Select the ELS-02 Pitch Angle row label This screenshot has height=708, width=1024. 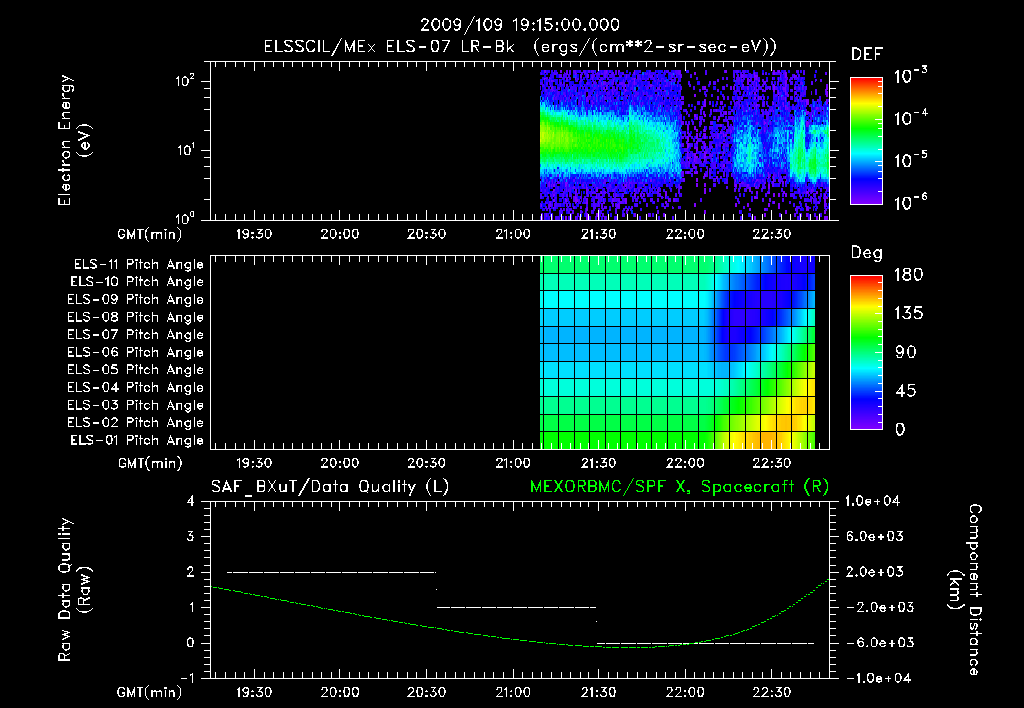[x=135, y=423]
